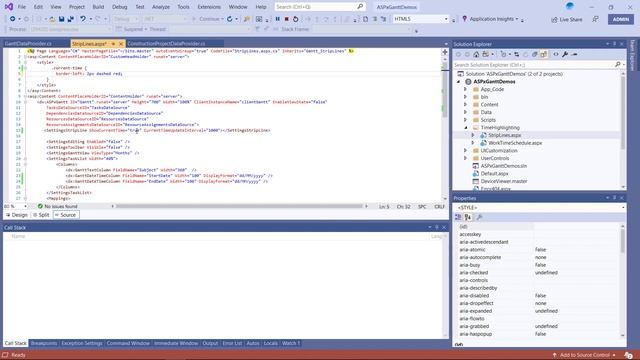
Task: Expand the Content folder node
Action: (x=465, y=104)
